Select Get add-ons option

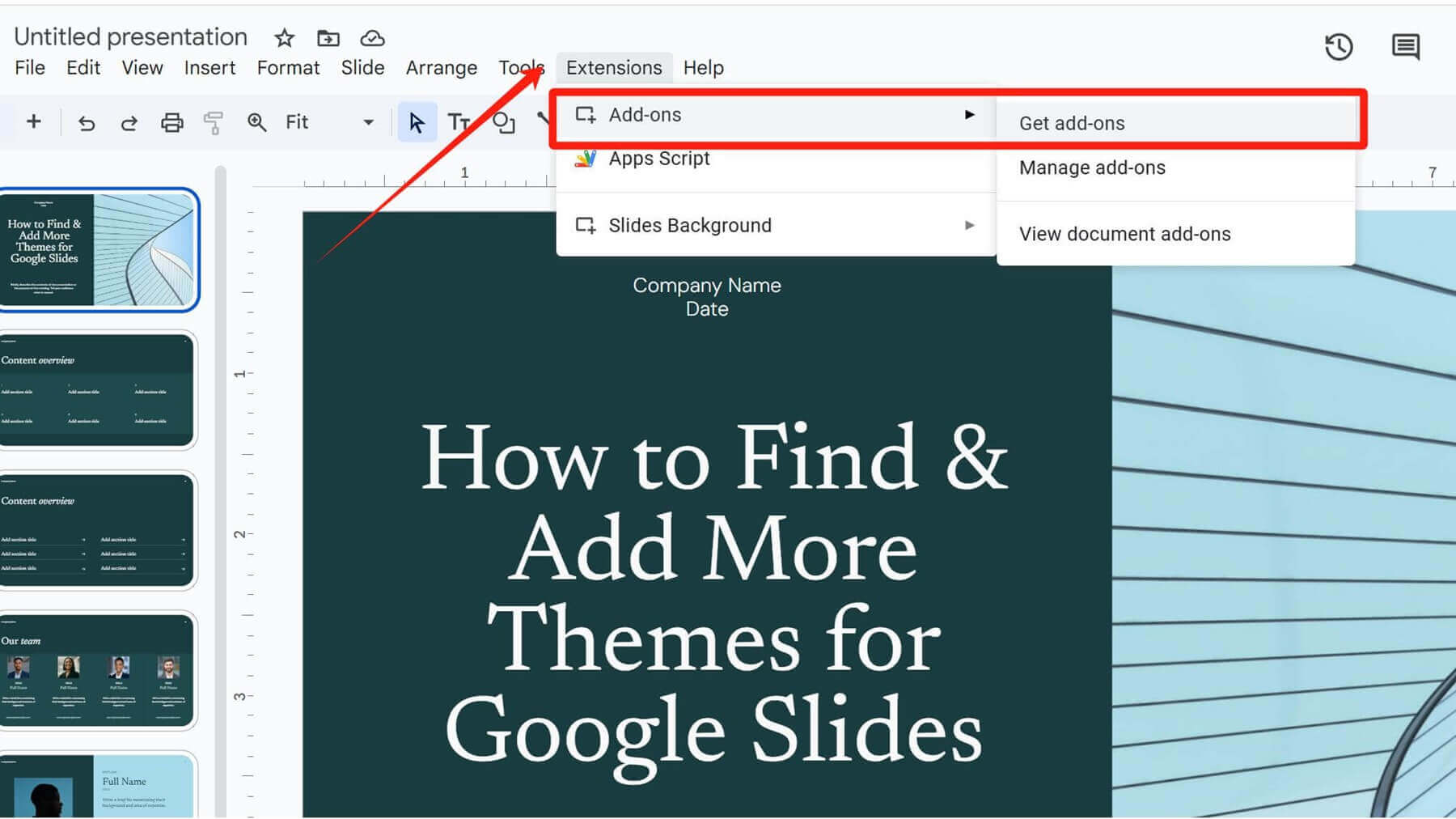(1175, 123)
